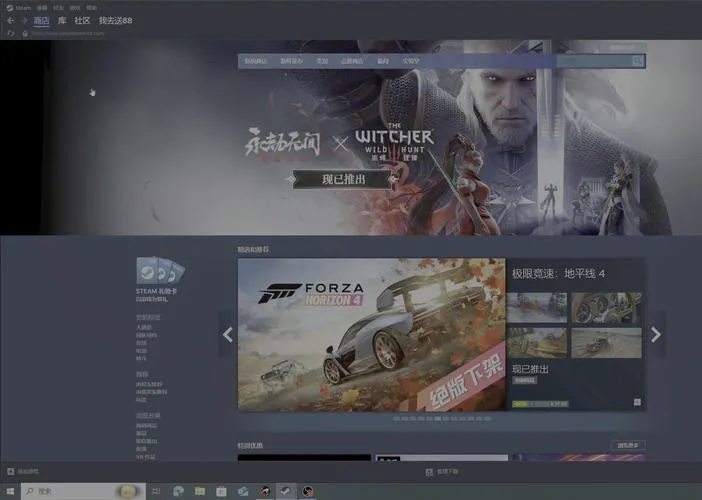Screen dimensions: 702x500
Task: Open the Windows Start menu
Action: pos(10,491)
